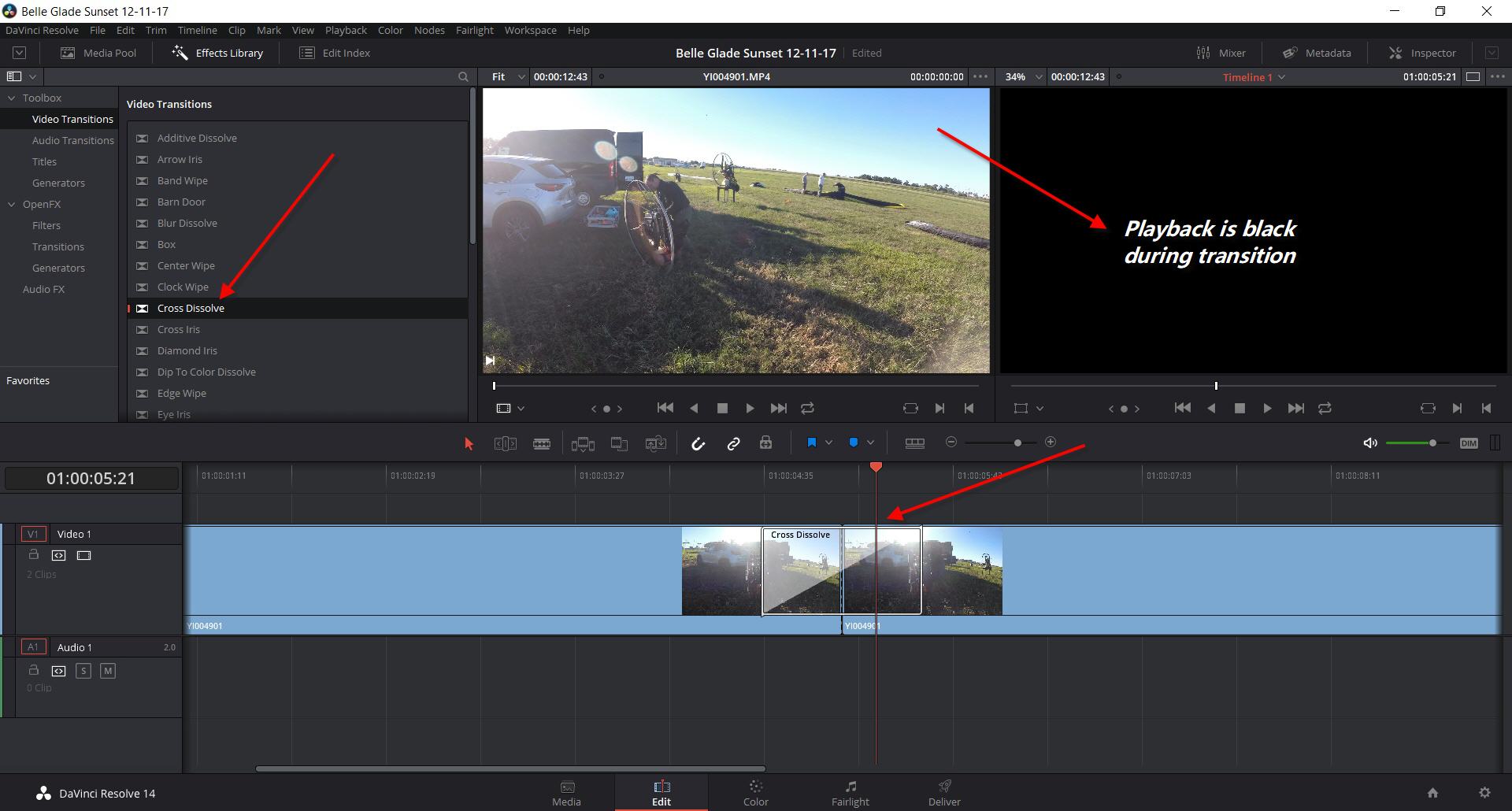Toggle linked selection chain icon
This screenshot has height=811, width=1512.
(x=733, y=443)
